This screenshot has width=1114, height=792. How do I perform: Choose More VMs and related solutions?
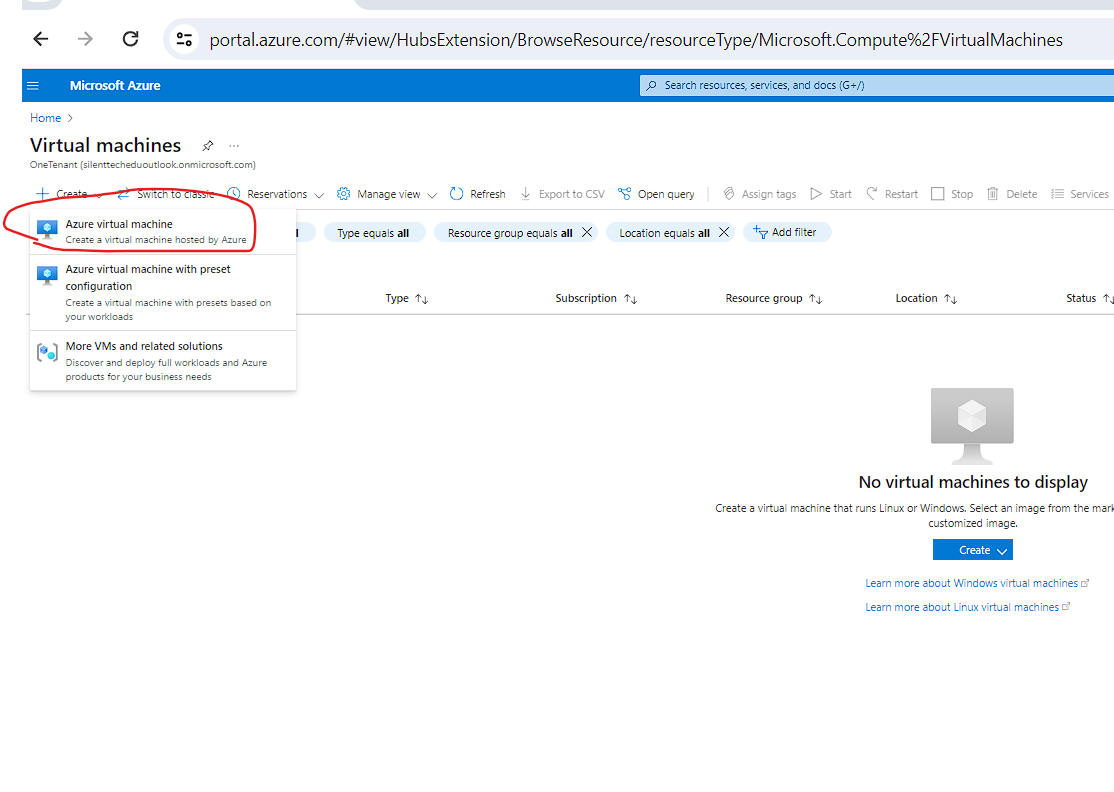pyautogui.click(x=142, y=345)
